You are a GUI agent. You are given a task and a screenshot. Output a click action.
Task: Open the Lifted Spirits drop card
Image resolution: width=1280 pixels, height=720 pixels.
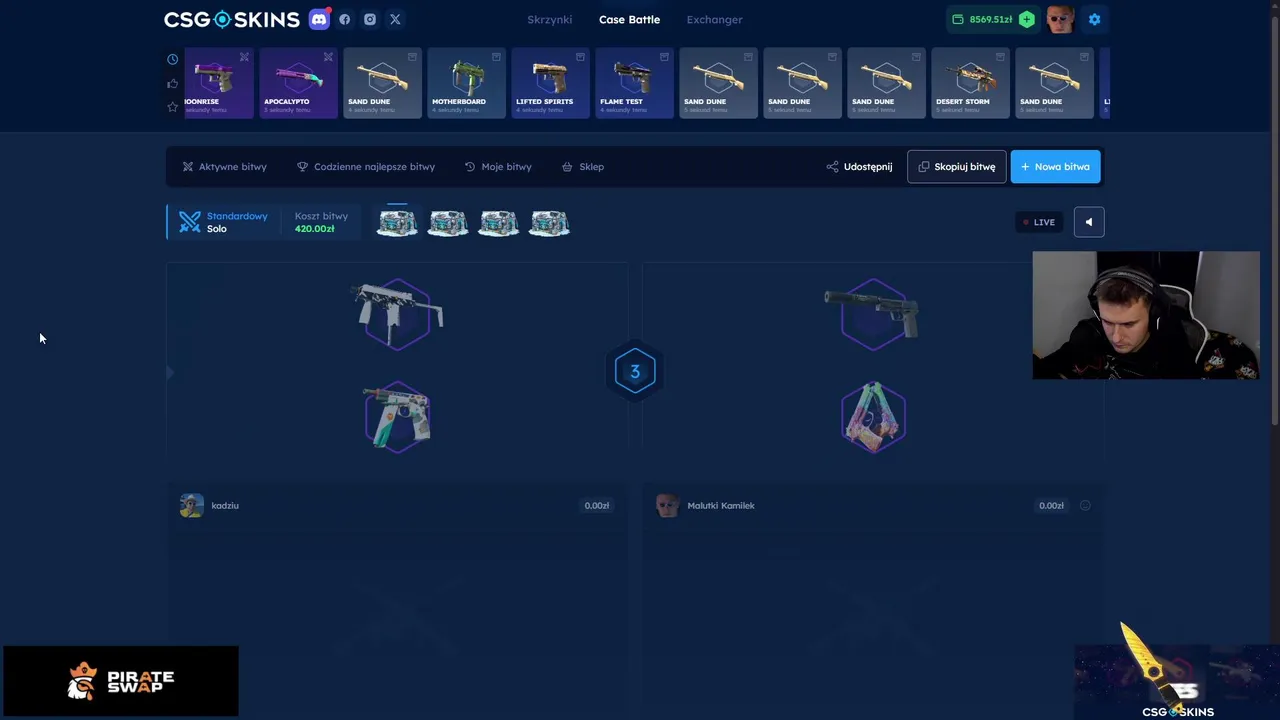pos(550,83)
